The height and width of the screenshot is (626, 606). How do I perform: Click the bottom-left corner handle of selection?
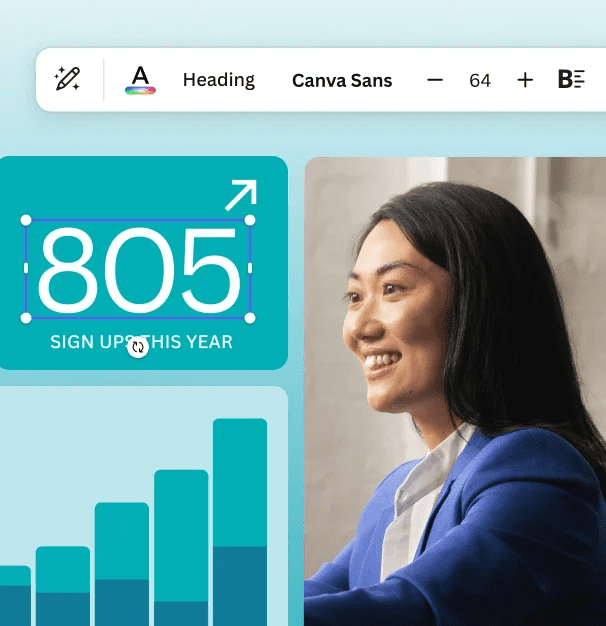(26, 318)
